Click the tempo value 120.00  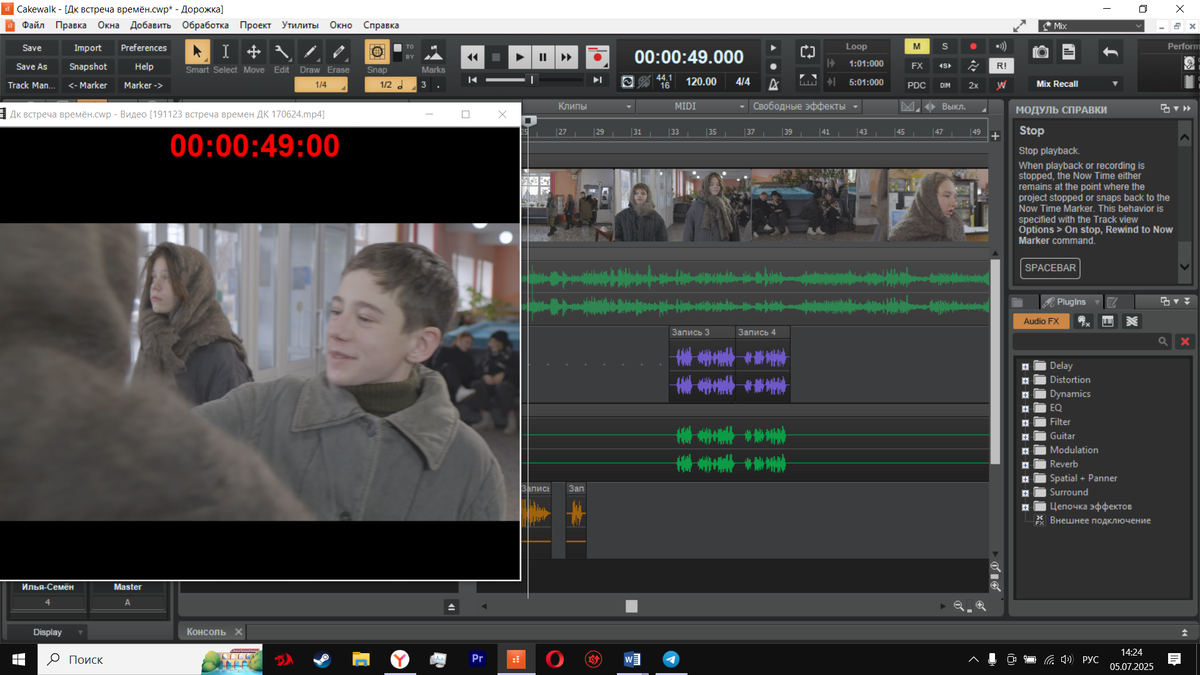pos(700,82)
